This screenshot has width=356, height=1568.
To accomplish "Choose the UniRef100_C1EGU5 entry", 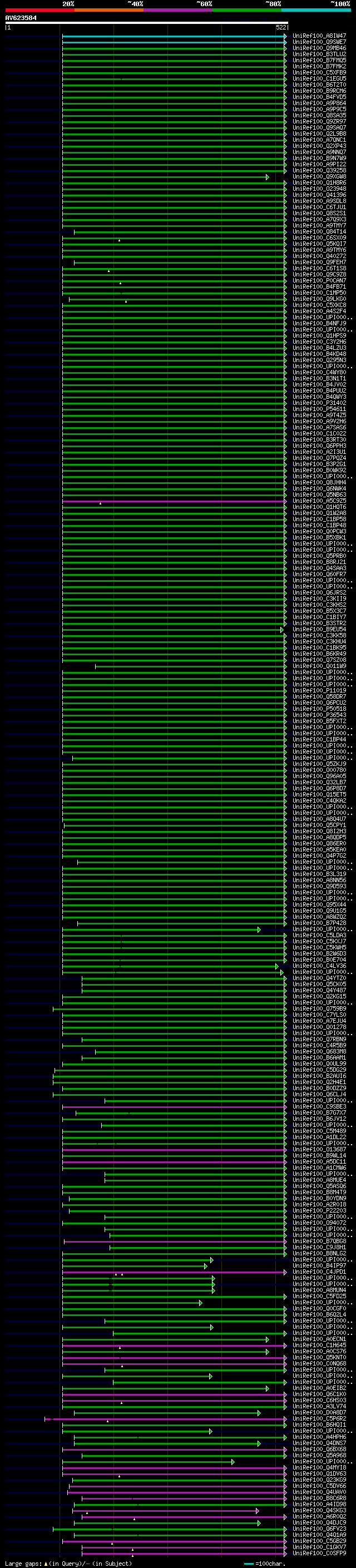I will pos(319,78).
